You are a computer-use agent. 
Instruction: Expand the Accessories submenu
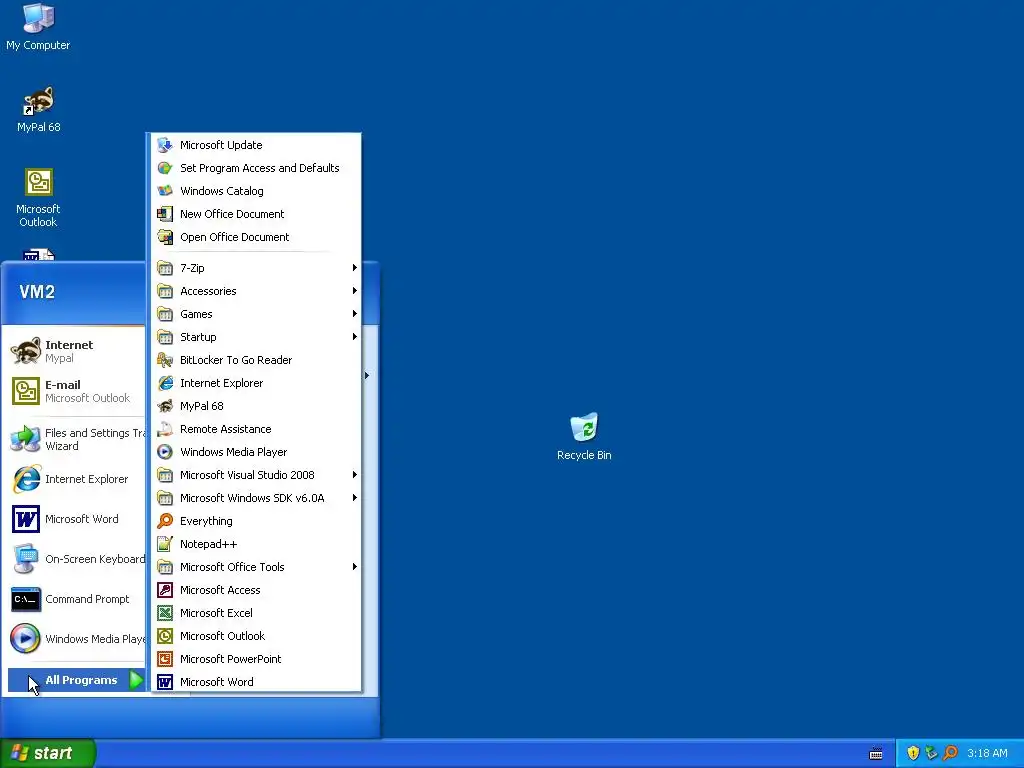256,291
